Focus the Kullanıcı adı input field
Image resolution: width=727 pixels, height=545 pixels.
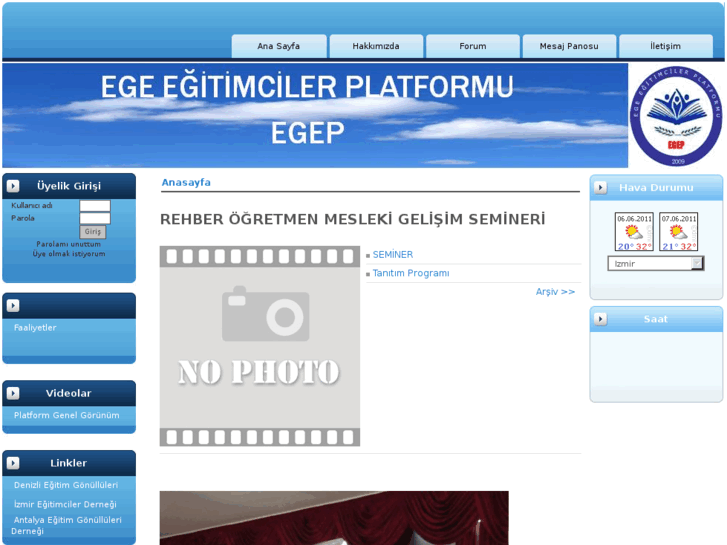pyautogui.click(x=95, y=205)
